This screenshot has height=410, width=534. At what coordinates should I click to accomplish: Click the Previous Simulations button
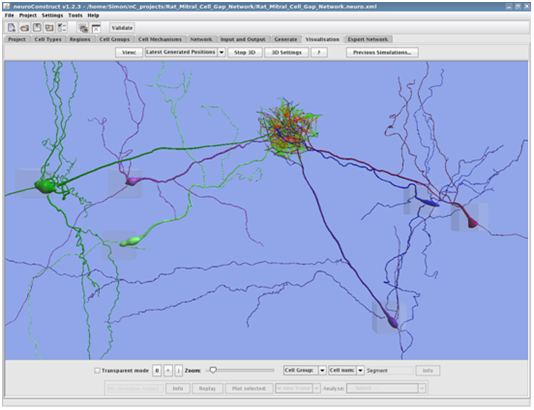(x=382, y=52)
